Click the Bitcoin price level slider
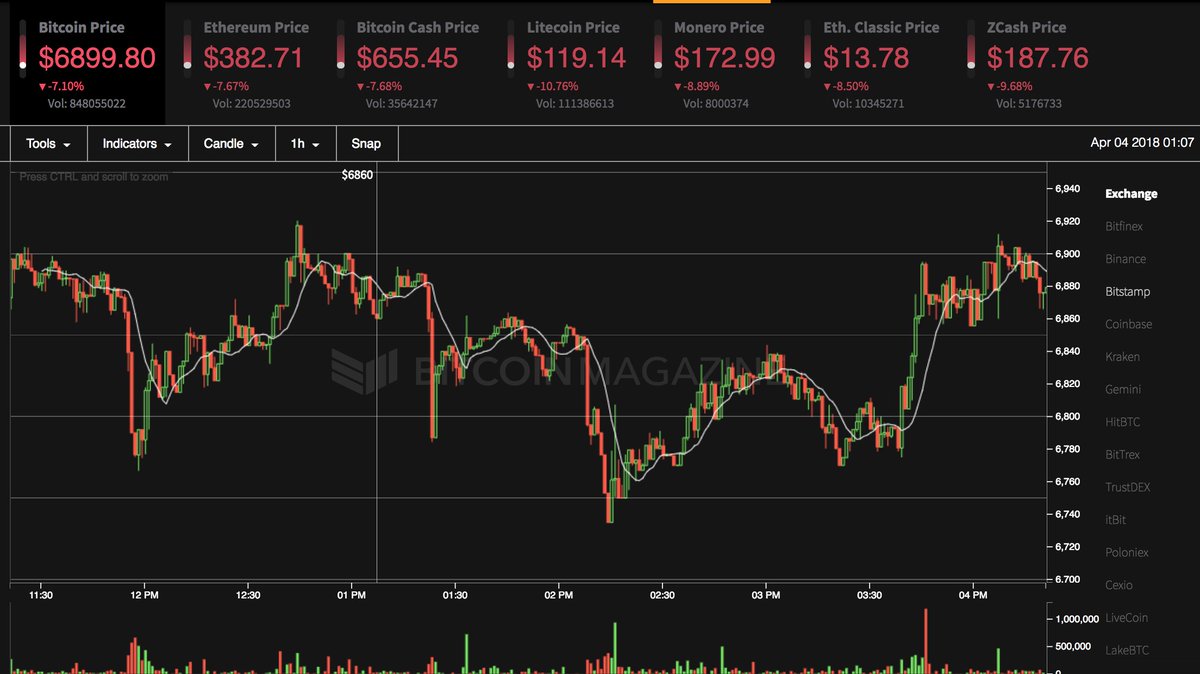 point(23,48)
